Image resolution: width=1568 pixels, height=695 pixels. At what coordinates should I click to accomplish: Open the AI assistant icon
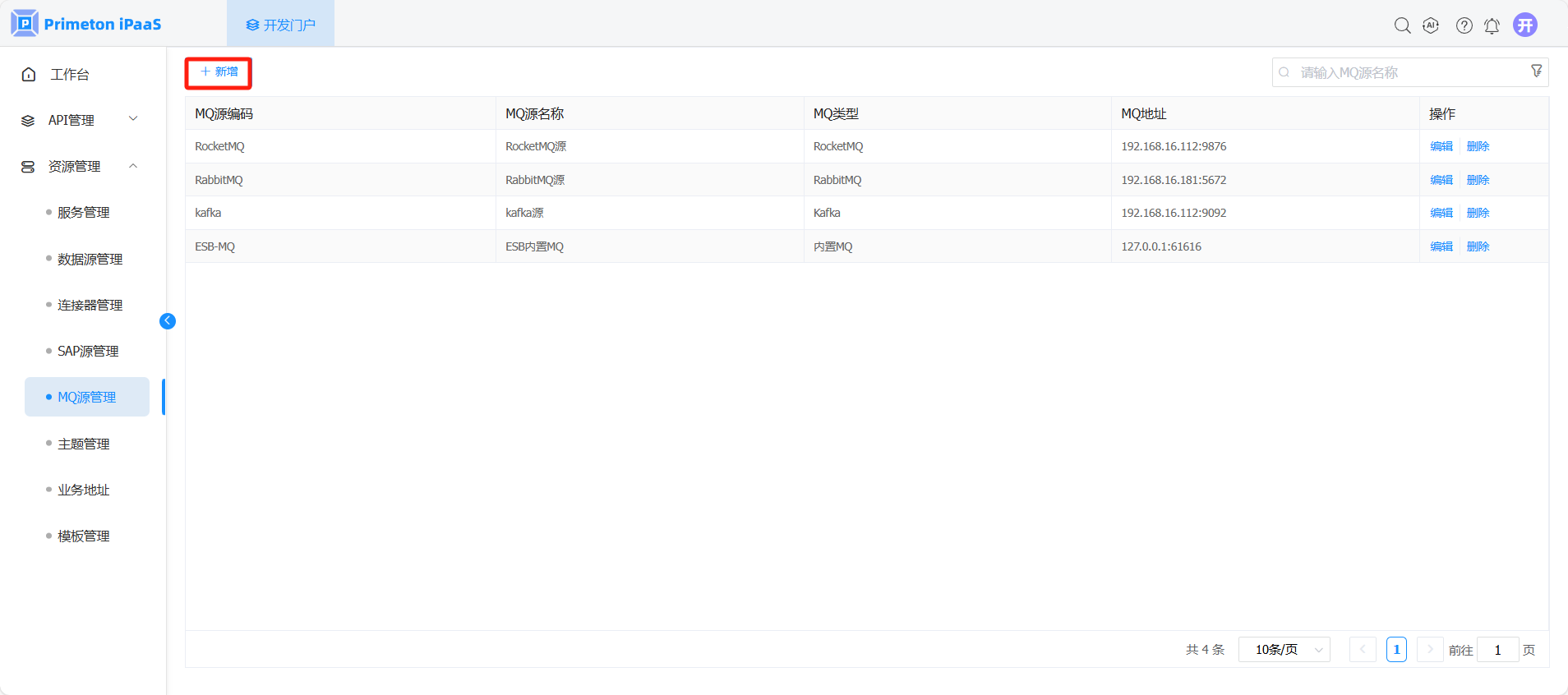click(x=1431, y=25)
